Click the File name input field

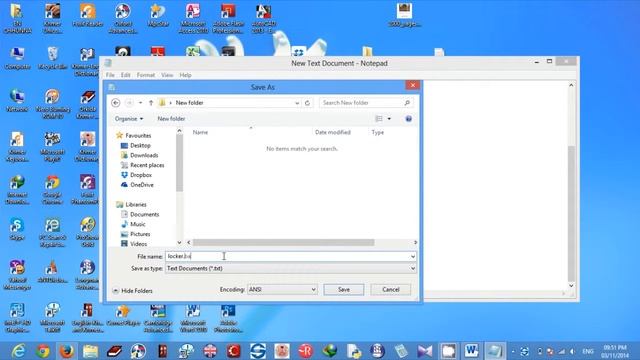(x=287, y=256)
